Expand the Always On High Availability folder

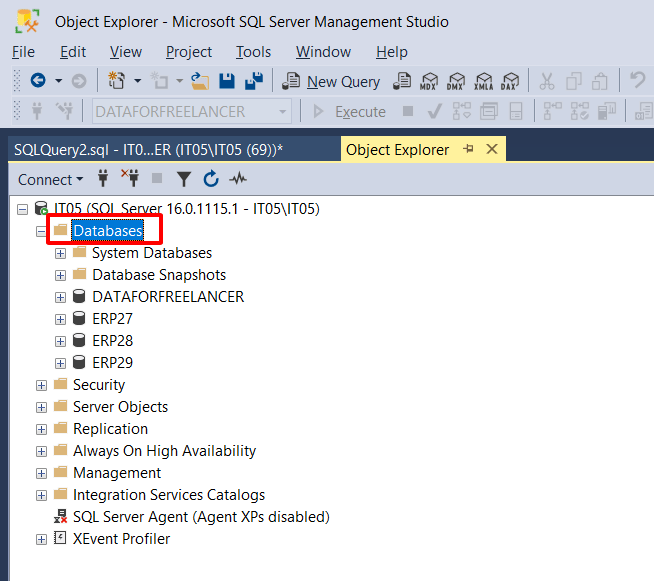pyautogui.click(x=41, y=451)
